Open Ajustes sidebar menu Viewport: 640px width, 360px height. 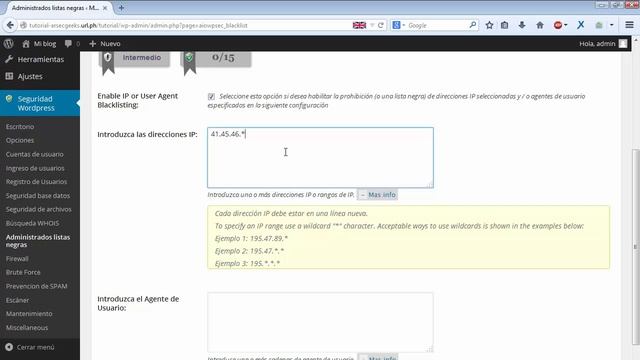(x=40, y=76)
